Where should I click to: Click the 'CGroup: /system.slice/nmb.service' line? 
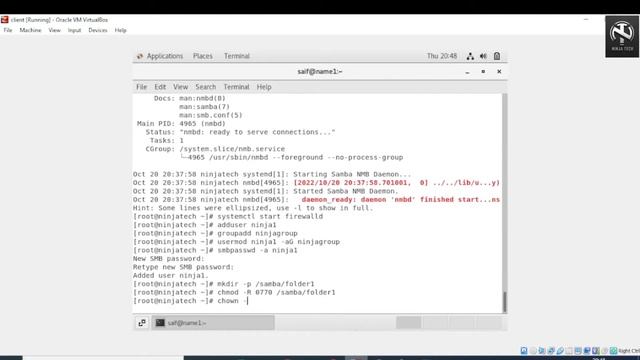[x=215, y=149]
